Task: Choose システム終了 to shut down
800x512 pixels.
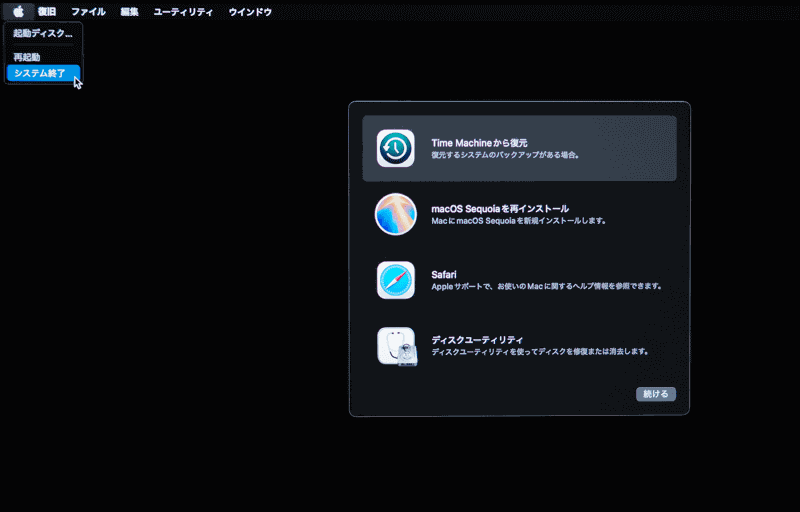Action: pyautogui.click(x=43, y=73)
